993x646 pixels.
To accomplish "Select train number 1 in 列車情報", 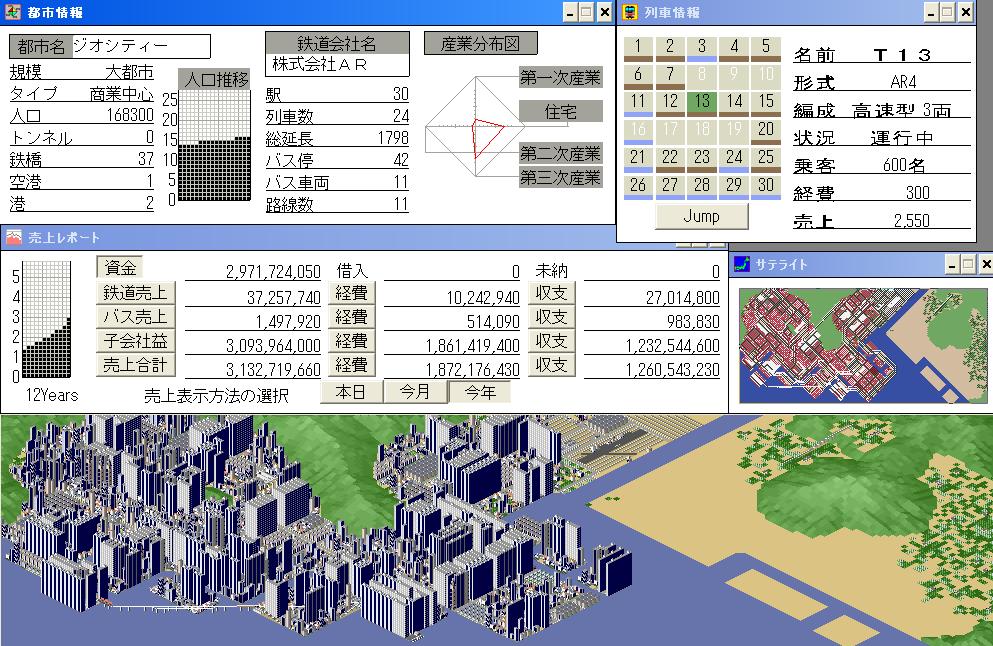I will pyautogui.click(x=638, y=49).
